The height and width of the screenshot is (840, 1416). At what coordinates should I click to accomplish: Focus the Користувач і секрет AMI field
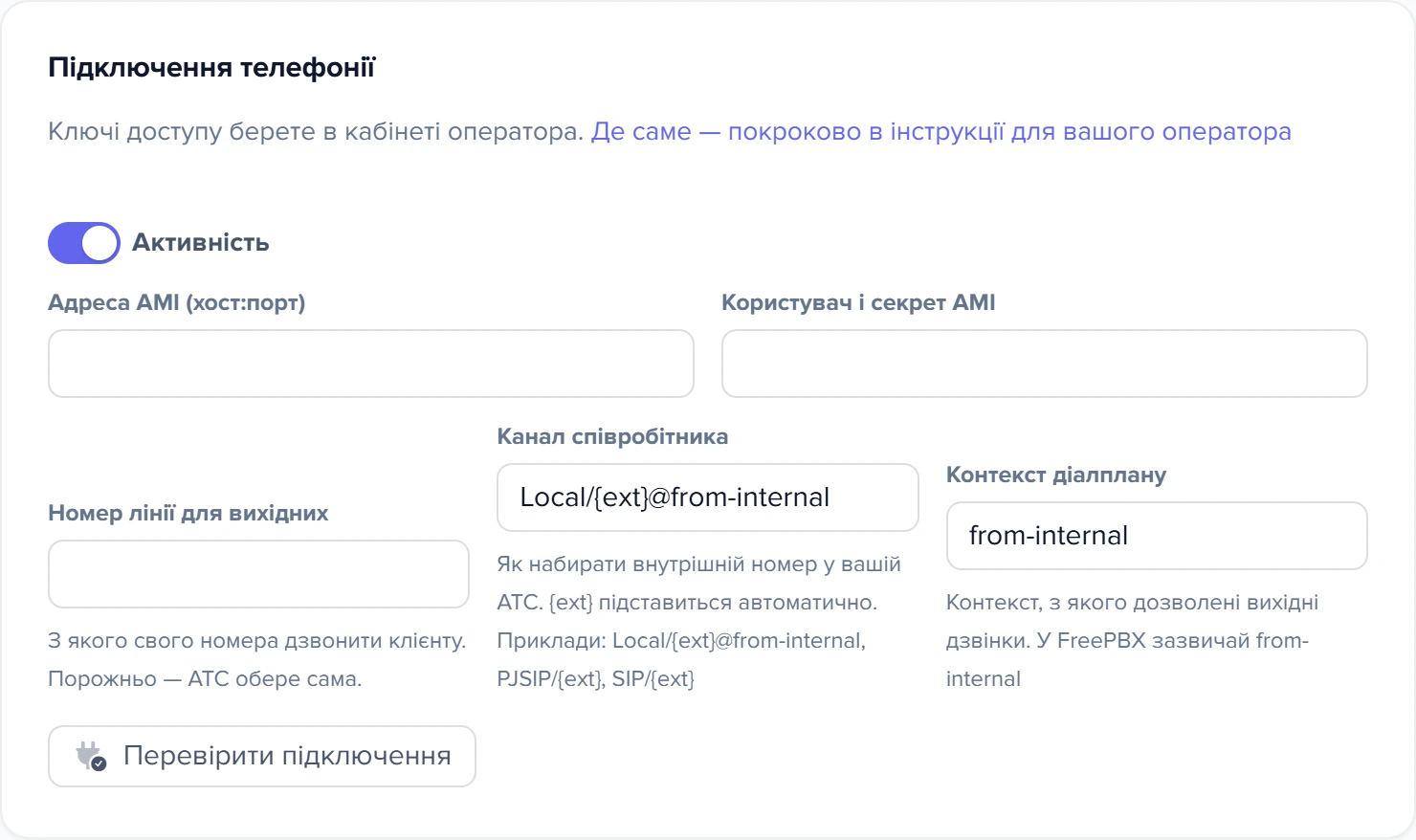(1045, 364)
